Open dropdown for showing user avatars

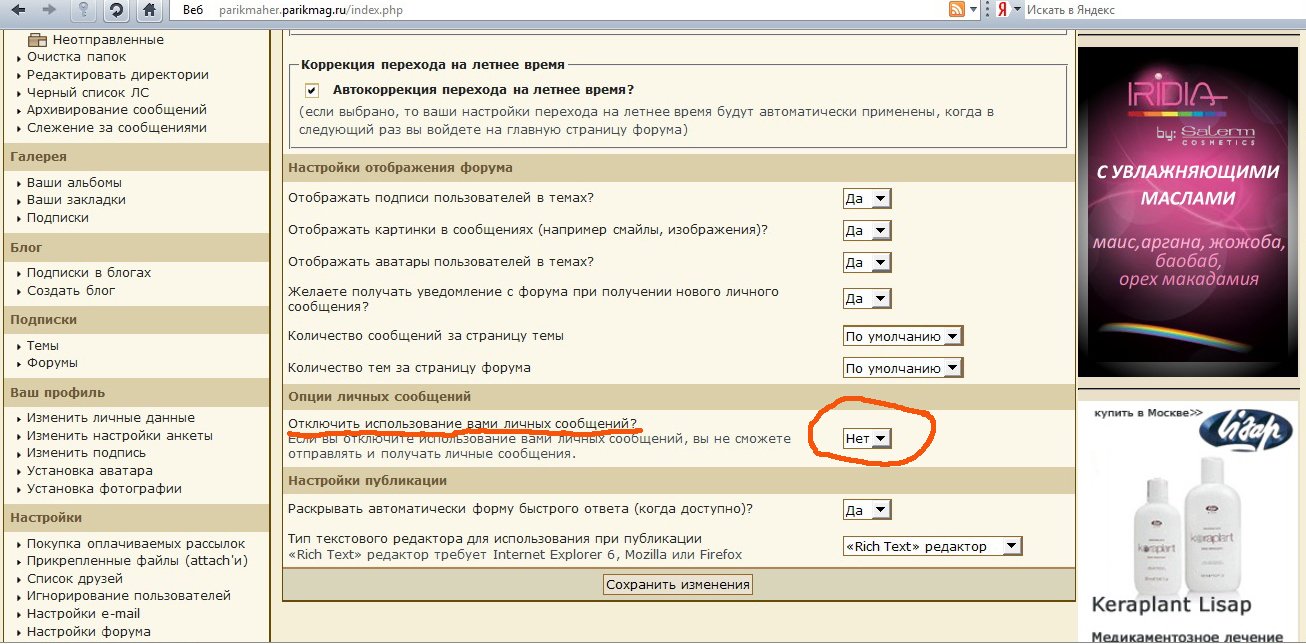pyautogui.click(x=867, y=262)
